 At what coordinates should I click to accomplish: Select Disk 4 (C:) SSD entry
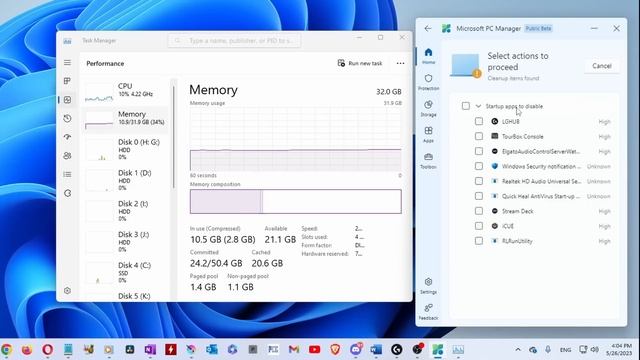pyautogui.click(x=125, y=272)
